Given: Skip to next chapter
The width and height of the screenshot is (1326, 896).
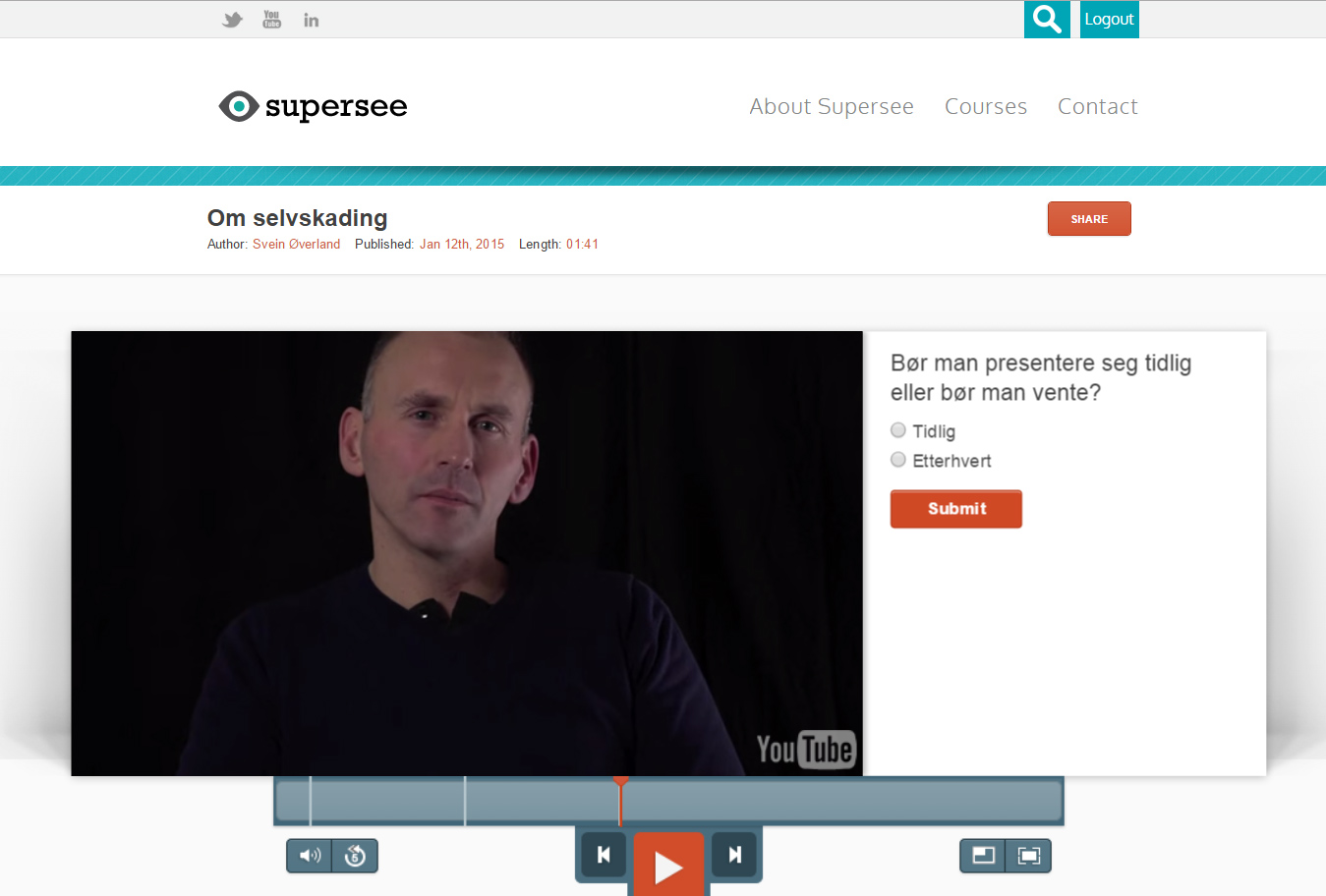Looking at the screenshot, I should click(x=734, y=855).
